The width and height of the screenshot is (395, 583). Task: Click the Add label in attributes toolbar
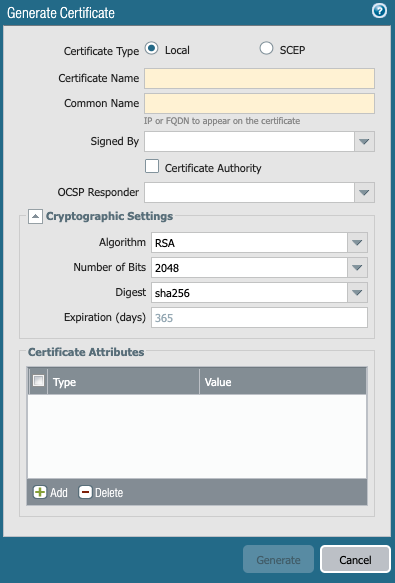click(x=59, y=493)
